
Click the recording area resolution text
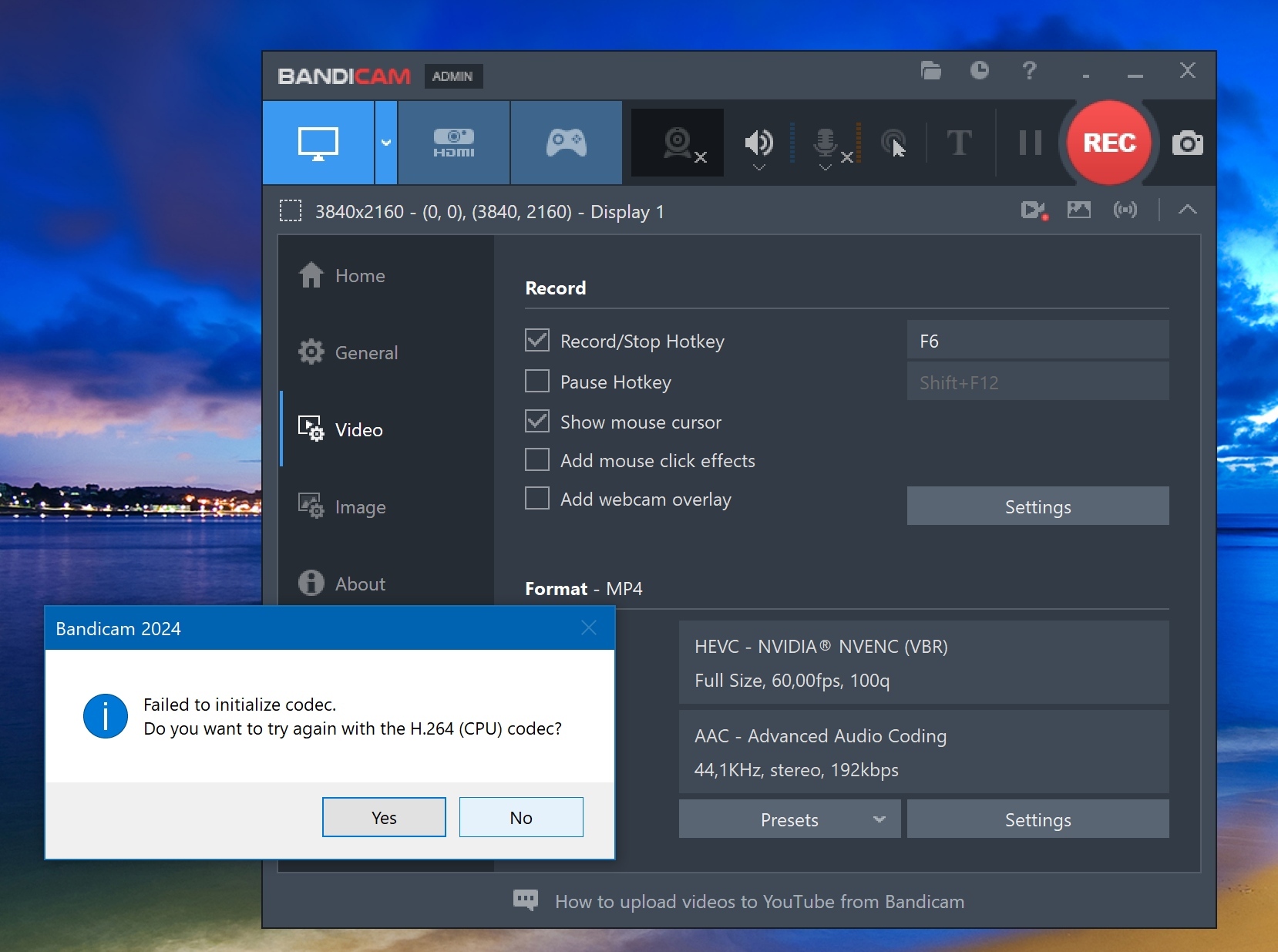[x=489, y=211]
